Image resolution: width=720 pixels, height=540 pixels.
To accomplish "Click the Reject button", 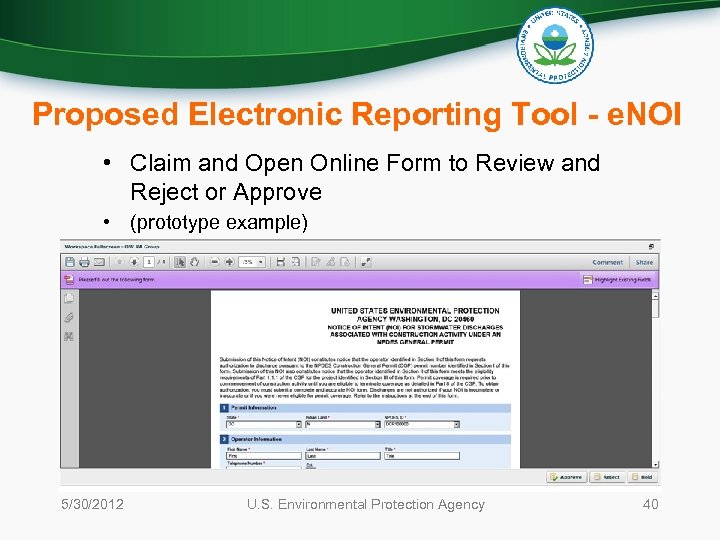I will point(607,477).
